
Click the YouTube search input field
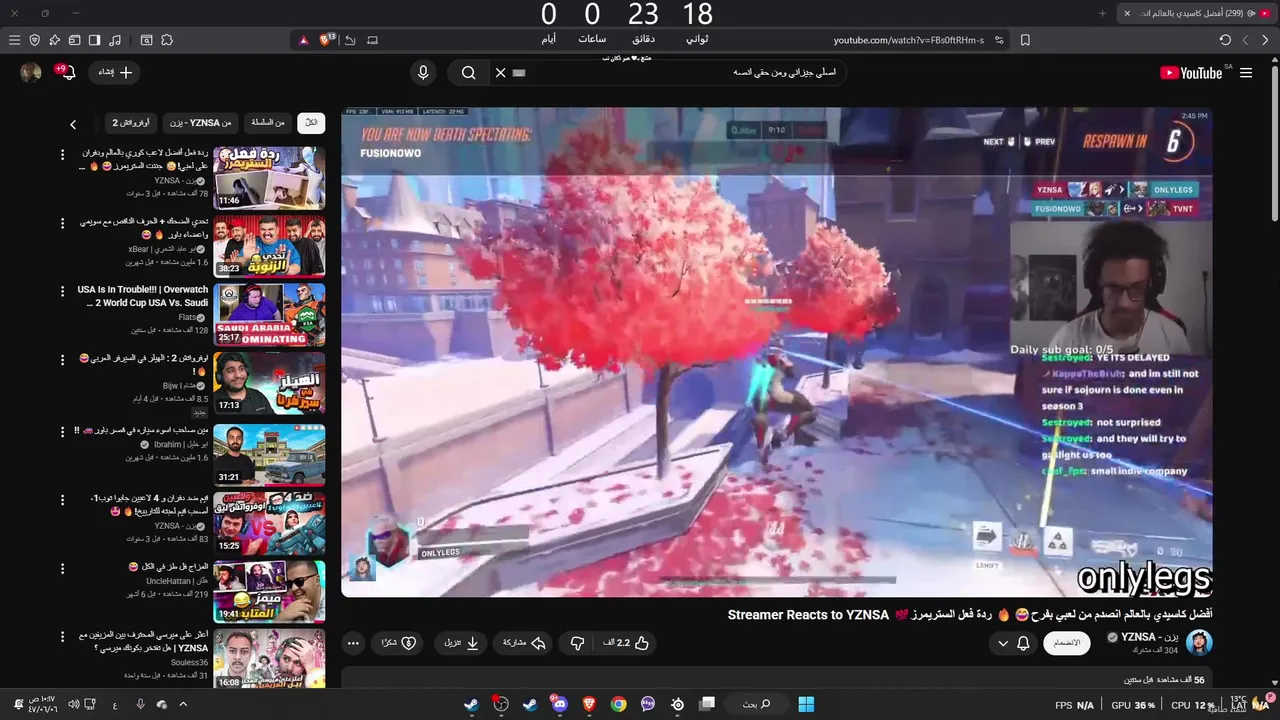click(x=680, y=73)
